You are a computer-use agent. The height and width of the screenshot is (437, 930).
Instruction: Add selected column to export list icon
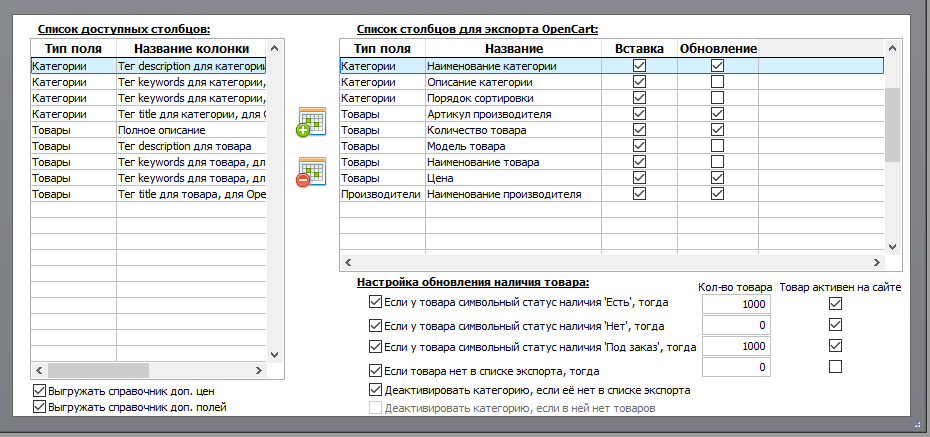(x=311, y=122)
